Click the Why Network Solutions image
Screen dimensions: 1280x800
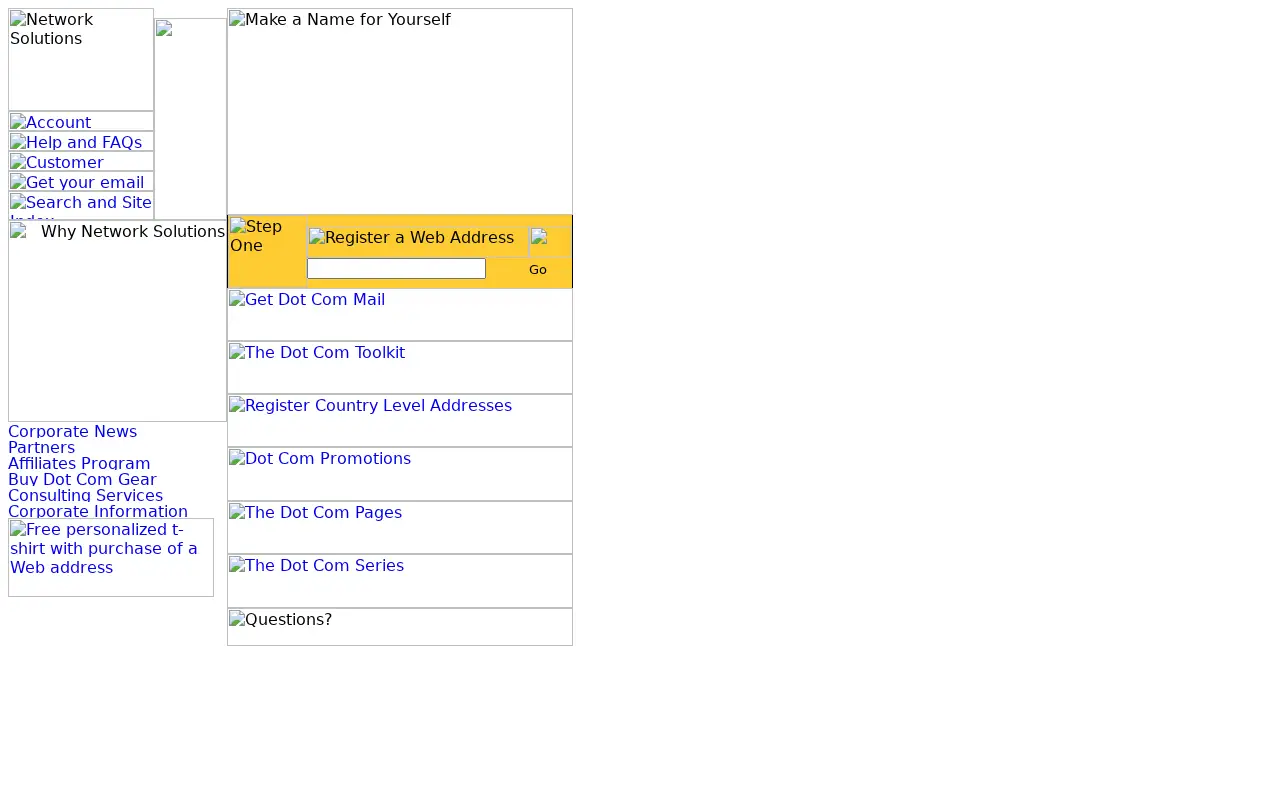[118, 321]
